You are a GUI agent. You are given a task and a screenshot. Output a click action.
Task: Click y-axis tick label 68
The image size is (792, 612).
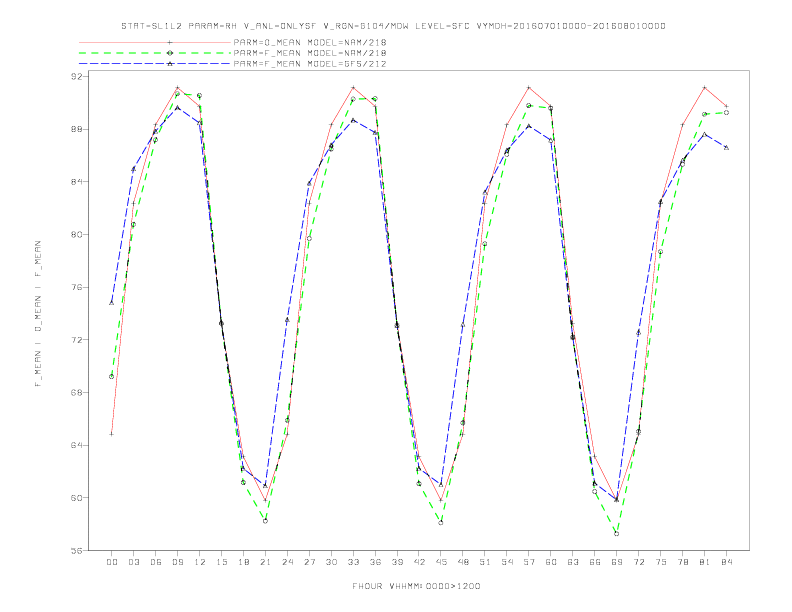coord(76,392)
